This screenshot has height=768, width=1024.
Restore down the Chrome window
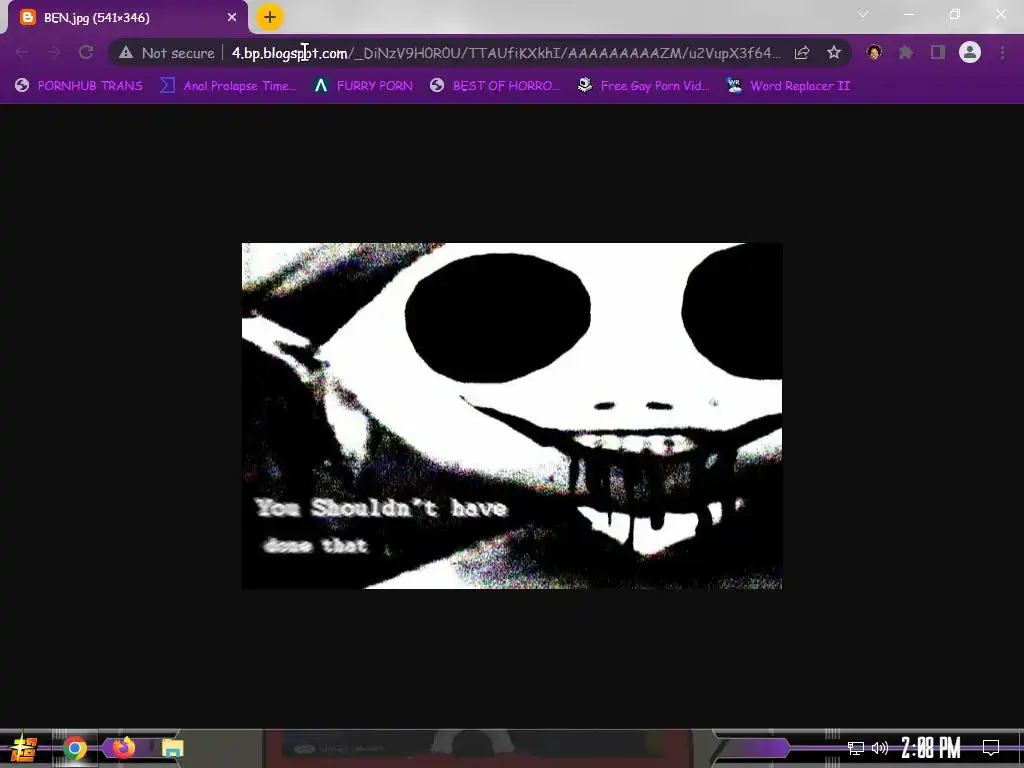[x=955, y=14]
